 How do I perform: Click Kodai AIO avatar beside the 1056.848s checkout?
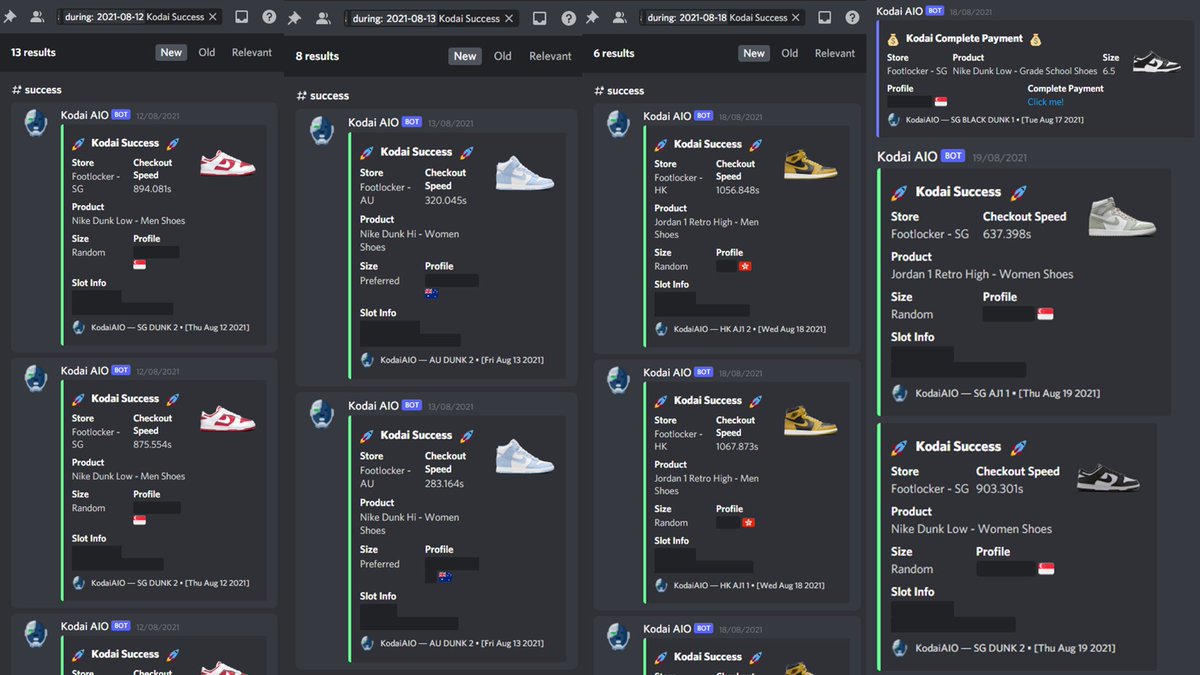pyautogui.click(x=620, y=126)
